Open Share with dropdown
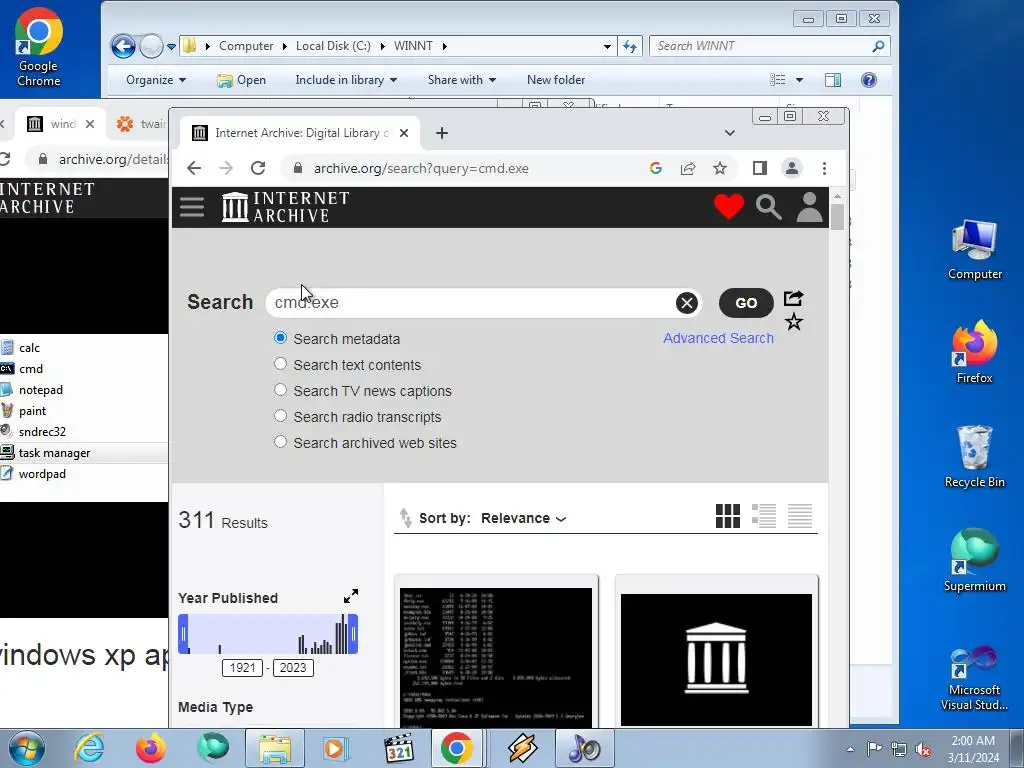This screenshot has width=1024, height=768. [462, 80]
